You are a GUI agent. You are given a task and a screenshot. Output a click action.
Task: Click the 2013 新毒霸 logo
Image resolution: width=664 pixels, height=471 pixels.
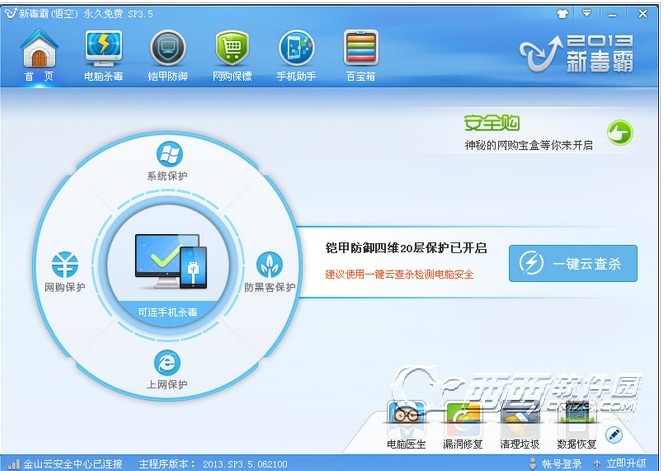click(576, 54)
